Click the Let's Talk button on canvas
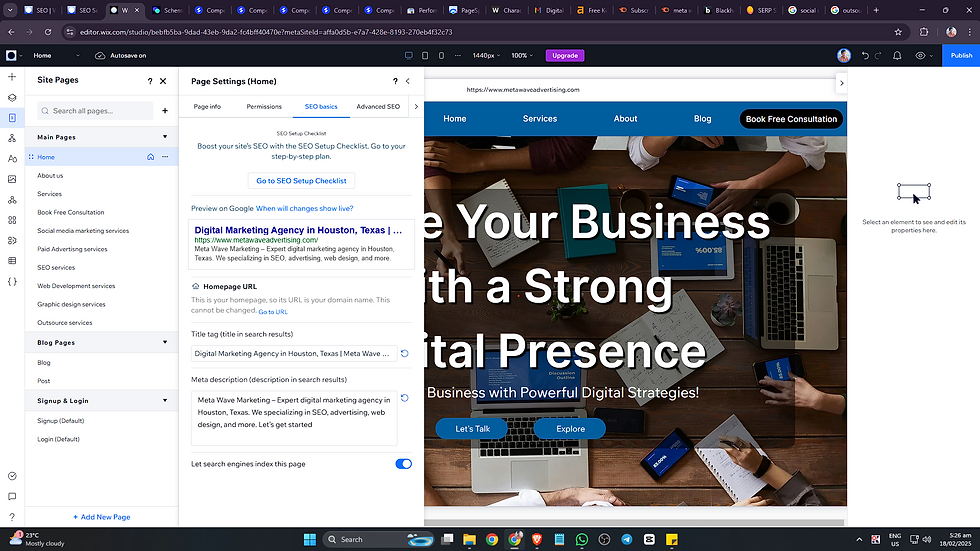 coord(472,429)
